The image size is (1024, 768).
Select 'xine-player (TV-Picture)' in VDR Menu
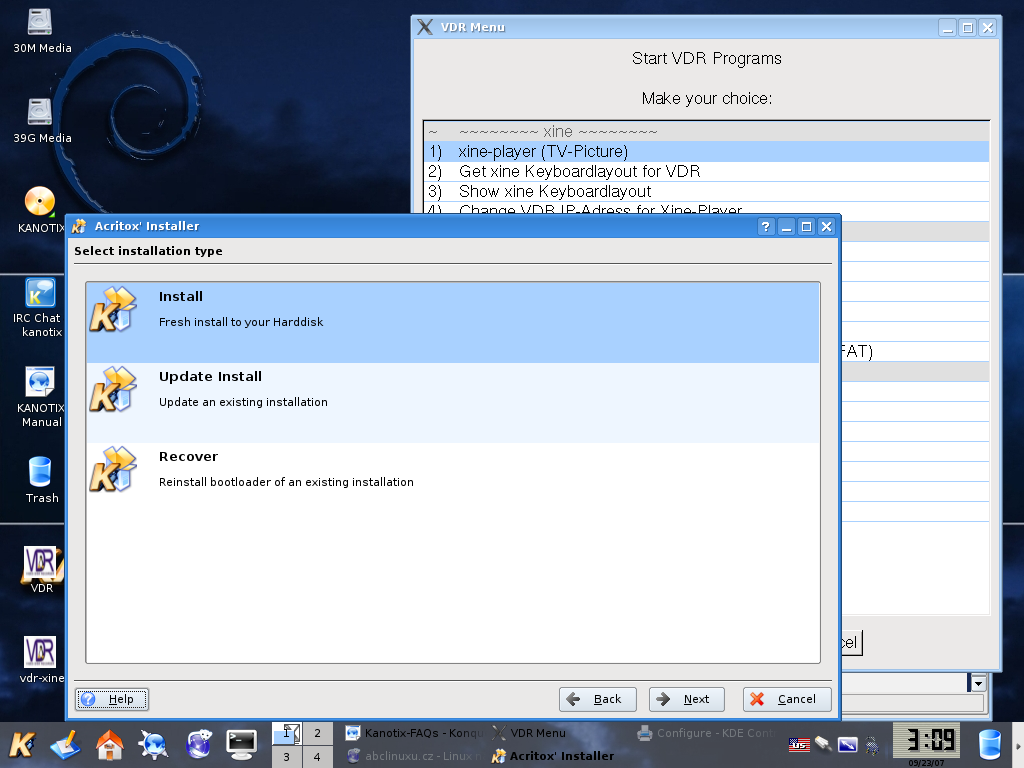tap(706, 152)
